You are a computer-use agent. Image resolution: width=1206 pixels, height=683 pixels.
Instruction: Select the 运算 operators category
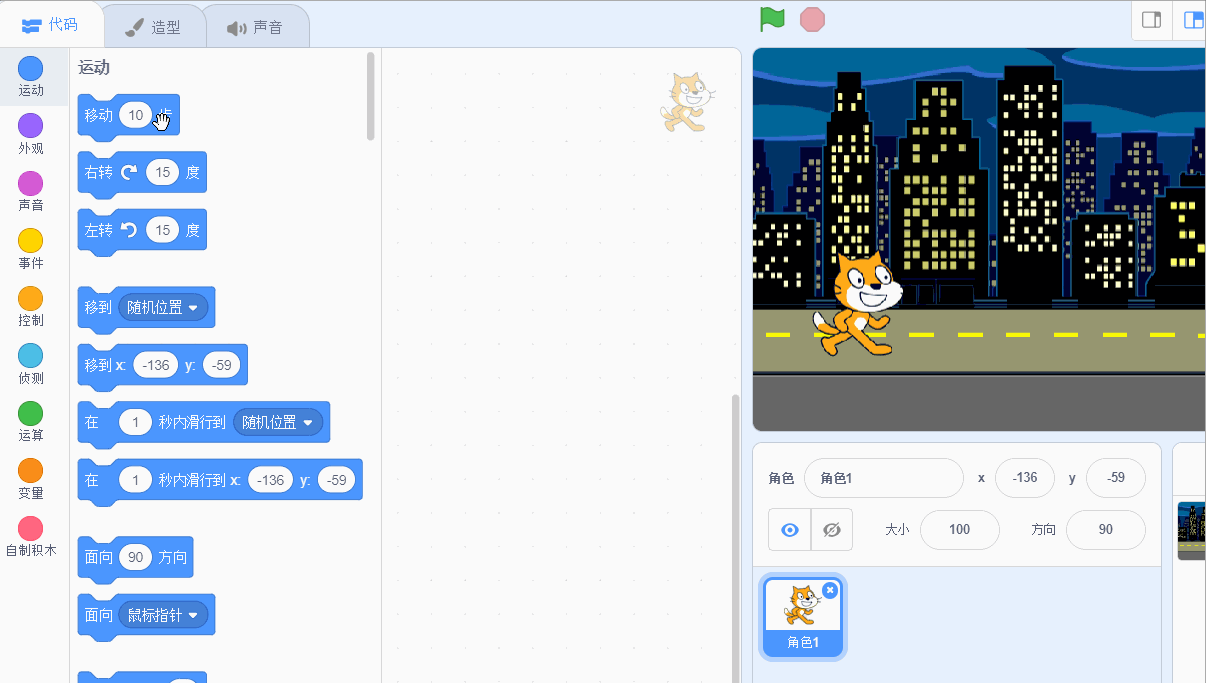31,422
